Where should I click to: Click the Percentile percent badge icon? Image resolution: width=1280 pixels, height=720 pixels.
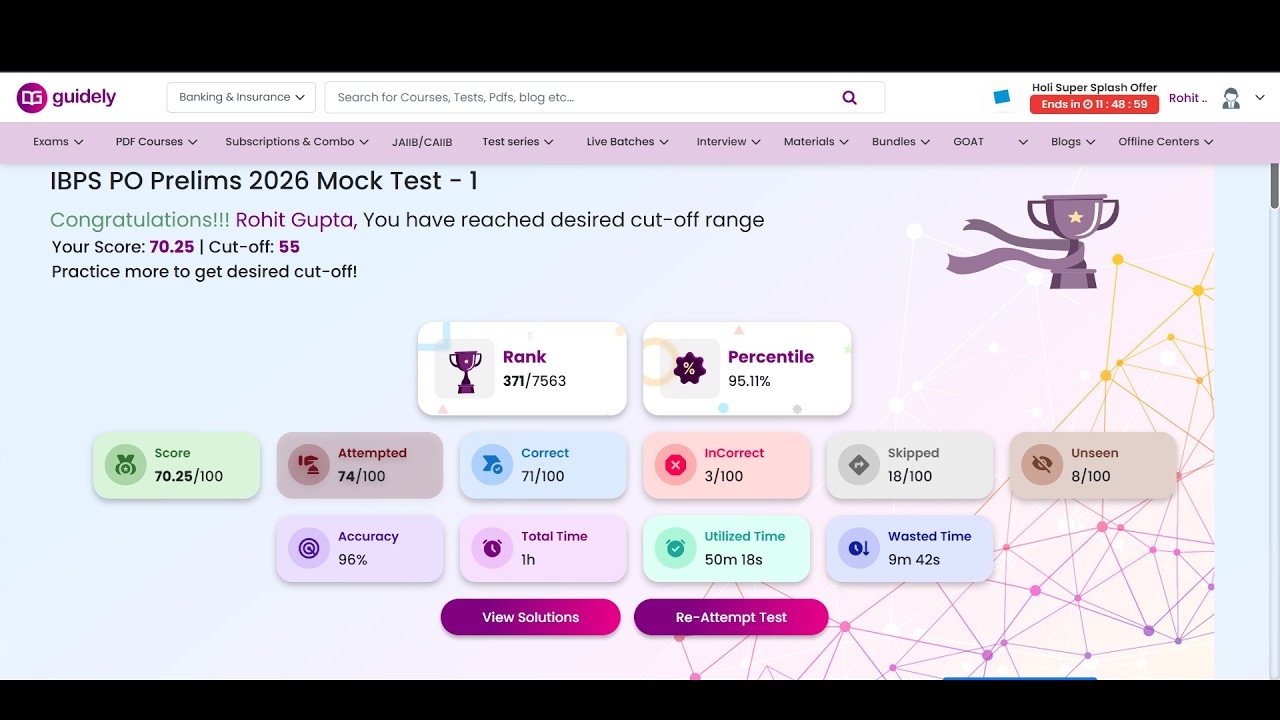690,369
